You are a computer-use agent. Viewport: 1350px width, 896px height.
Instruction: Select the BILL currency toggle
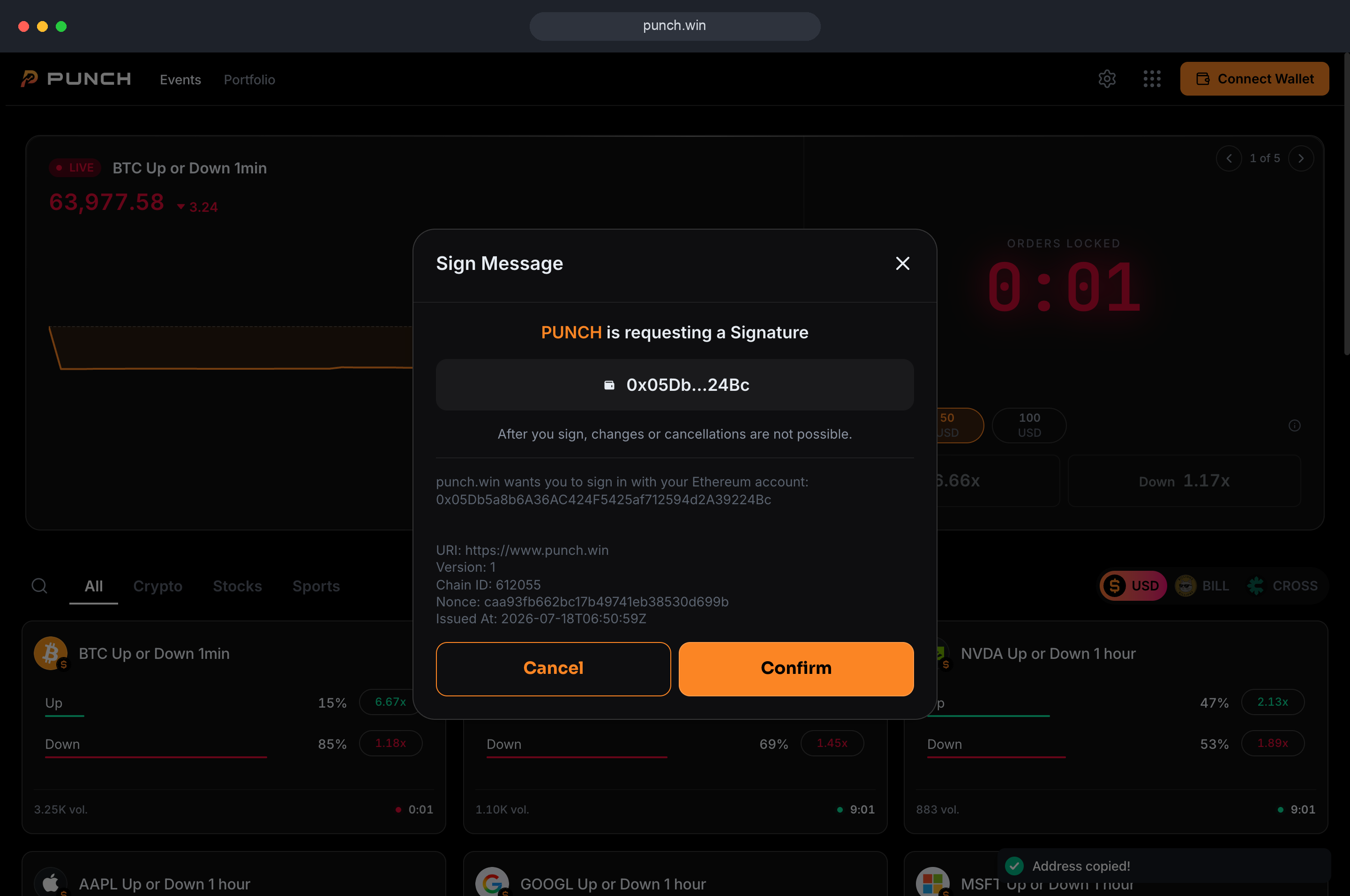click(1202, 586)
